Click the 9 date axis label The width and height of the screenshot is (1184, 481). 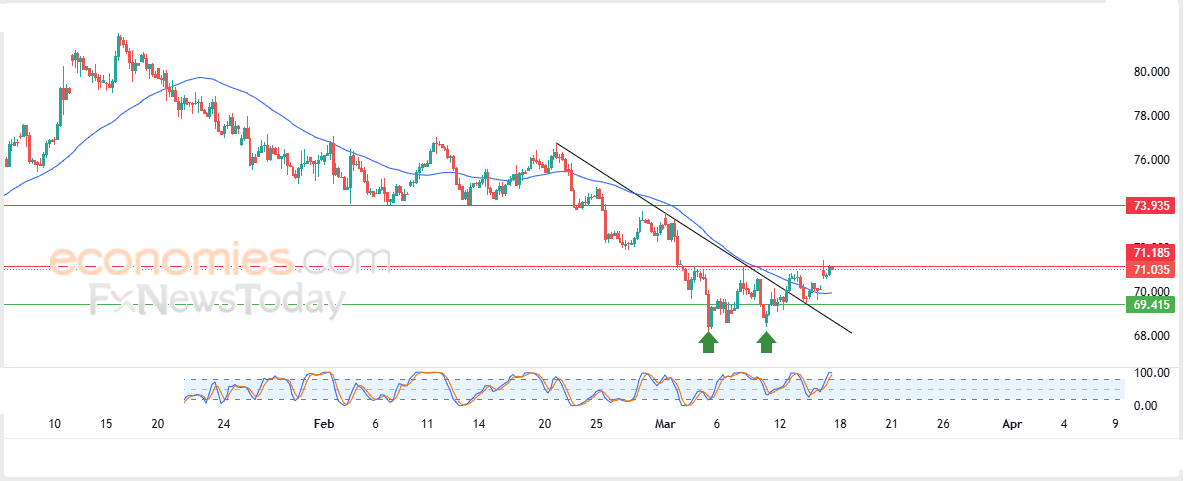tap(1115, 424)
